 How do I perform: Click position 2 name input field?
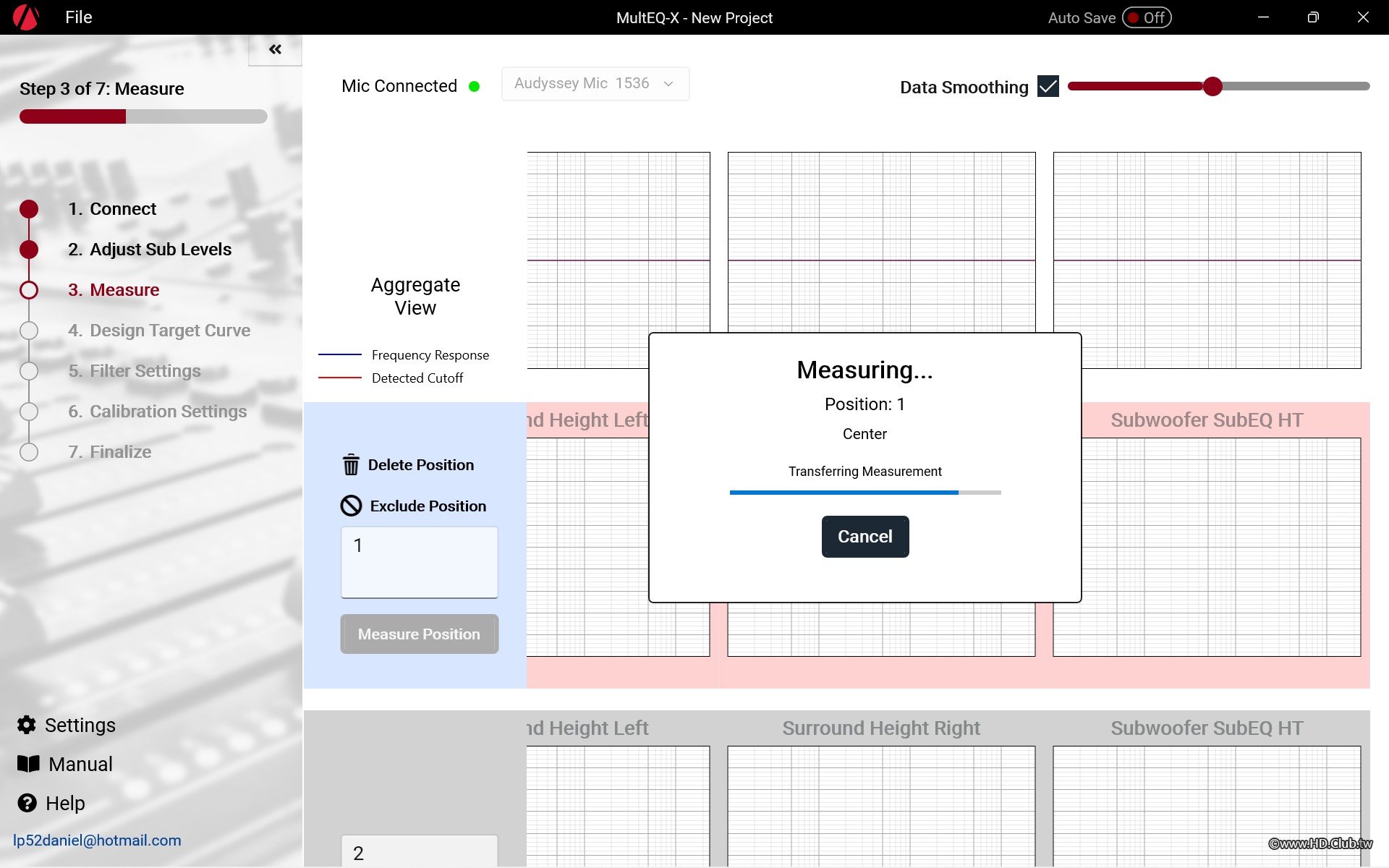(420, 851)
